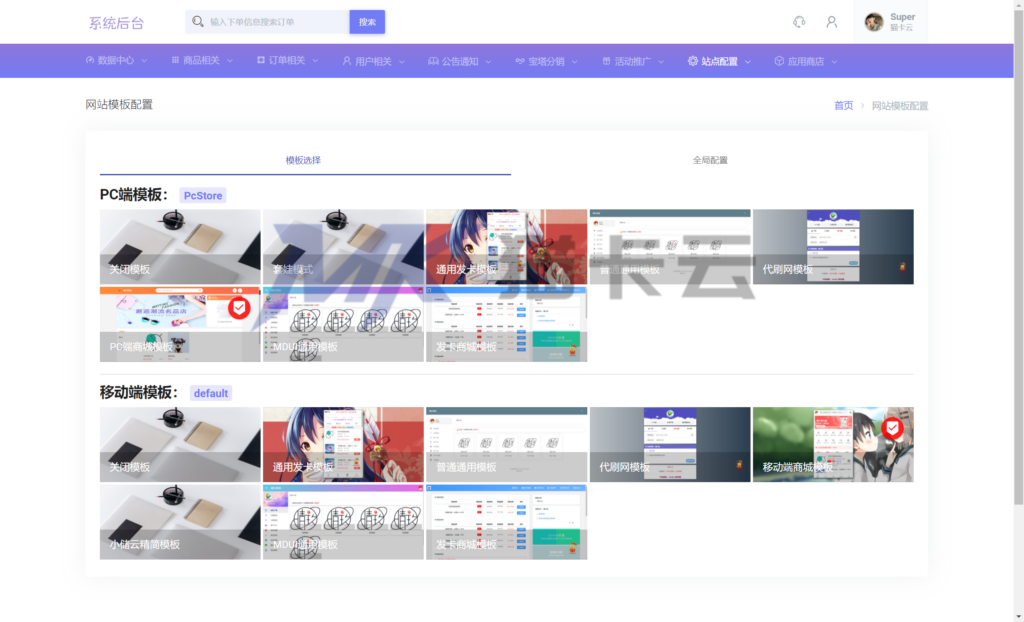Screen dimensions: 1024x622
Task: Select PC端商城模板 thumbnail
Action: [x=180, y=324]
